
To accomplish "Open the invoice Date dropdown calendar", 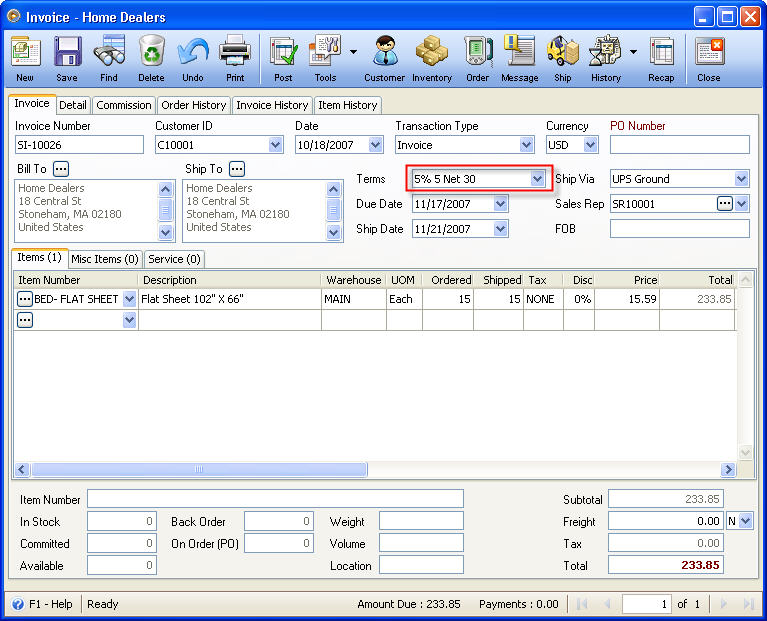I will (x=376, y=145).
